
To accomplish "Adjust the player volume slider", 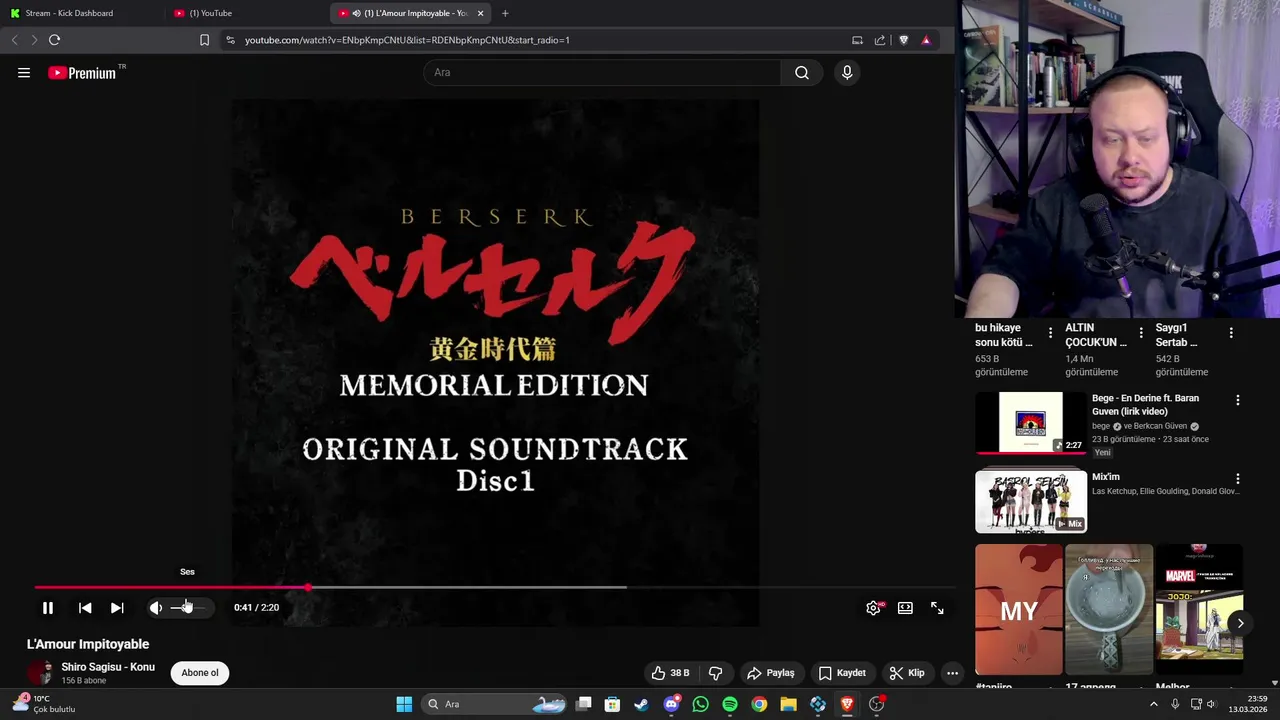I will (187, 607).
